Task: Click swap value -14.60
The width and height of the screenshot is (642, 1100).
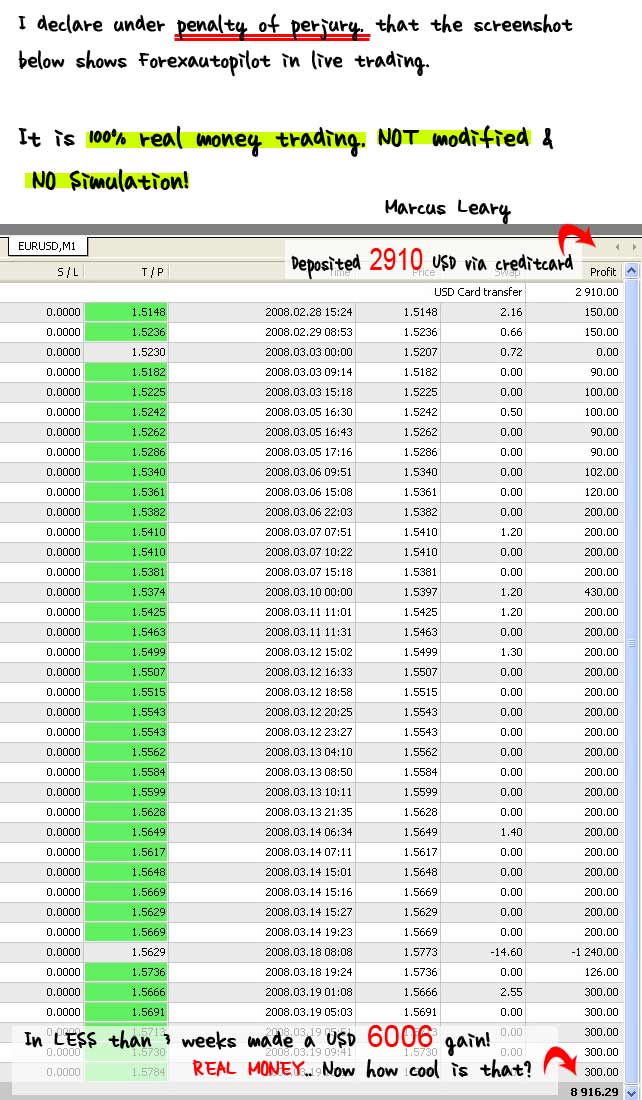Action: 507,951
